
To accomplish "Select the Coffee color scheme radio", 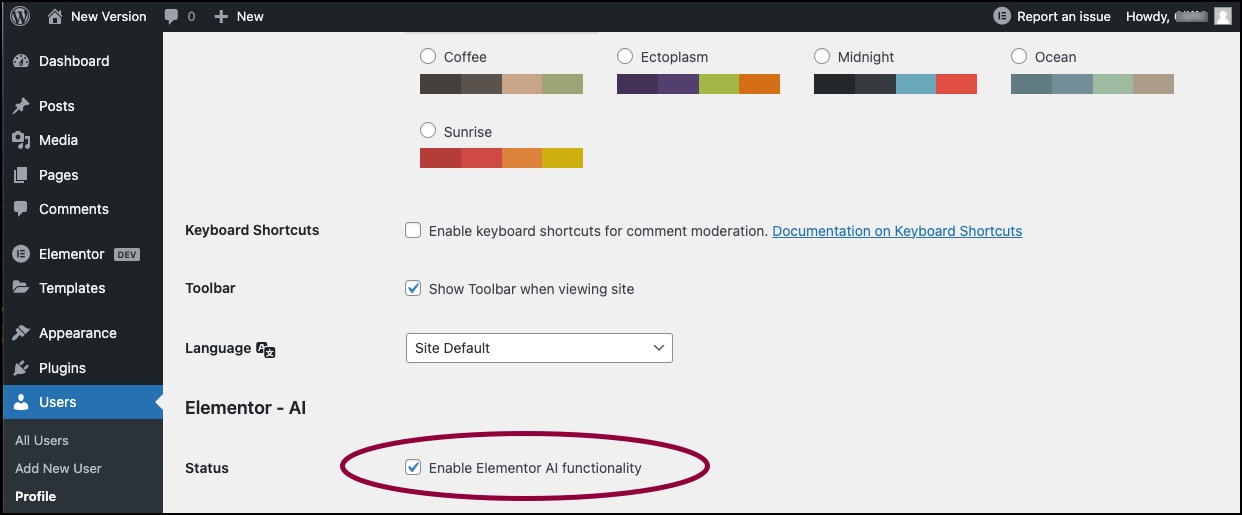I will click(428, 56).
